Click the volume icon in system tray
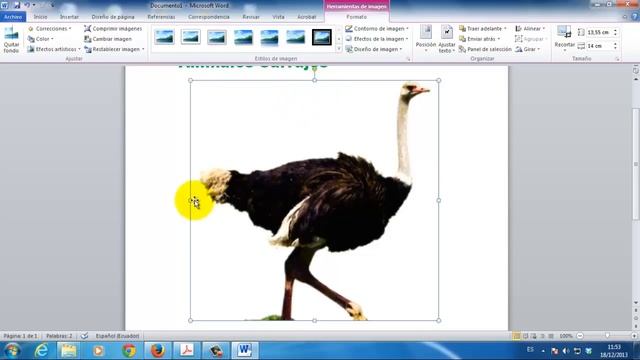This screenshot has height=360, width=640. coord(566,351)
